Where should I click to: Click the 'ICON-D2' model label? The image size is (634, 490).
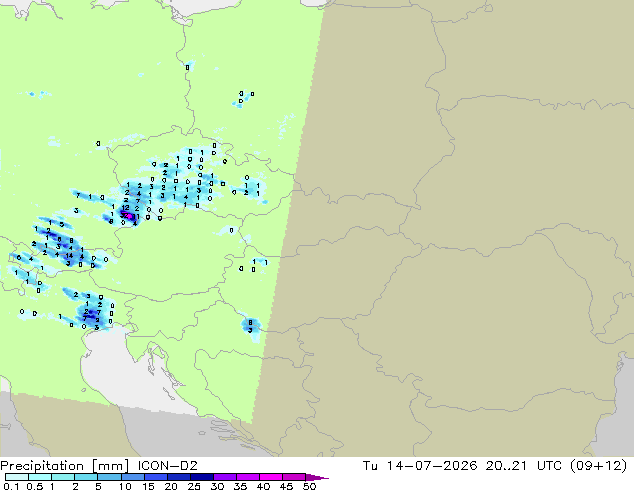click(x=167, y=466)
